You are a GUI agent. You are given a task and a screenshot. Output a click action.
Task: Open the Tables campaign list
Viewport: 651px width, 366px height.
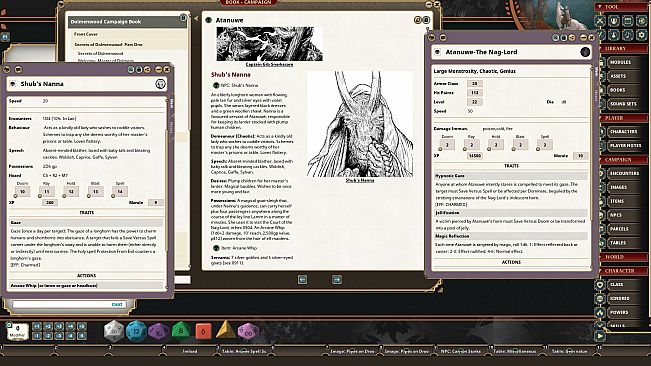coord(626,243)
